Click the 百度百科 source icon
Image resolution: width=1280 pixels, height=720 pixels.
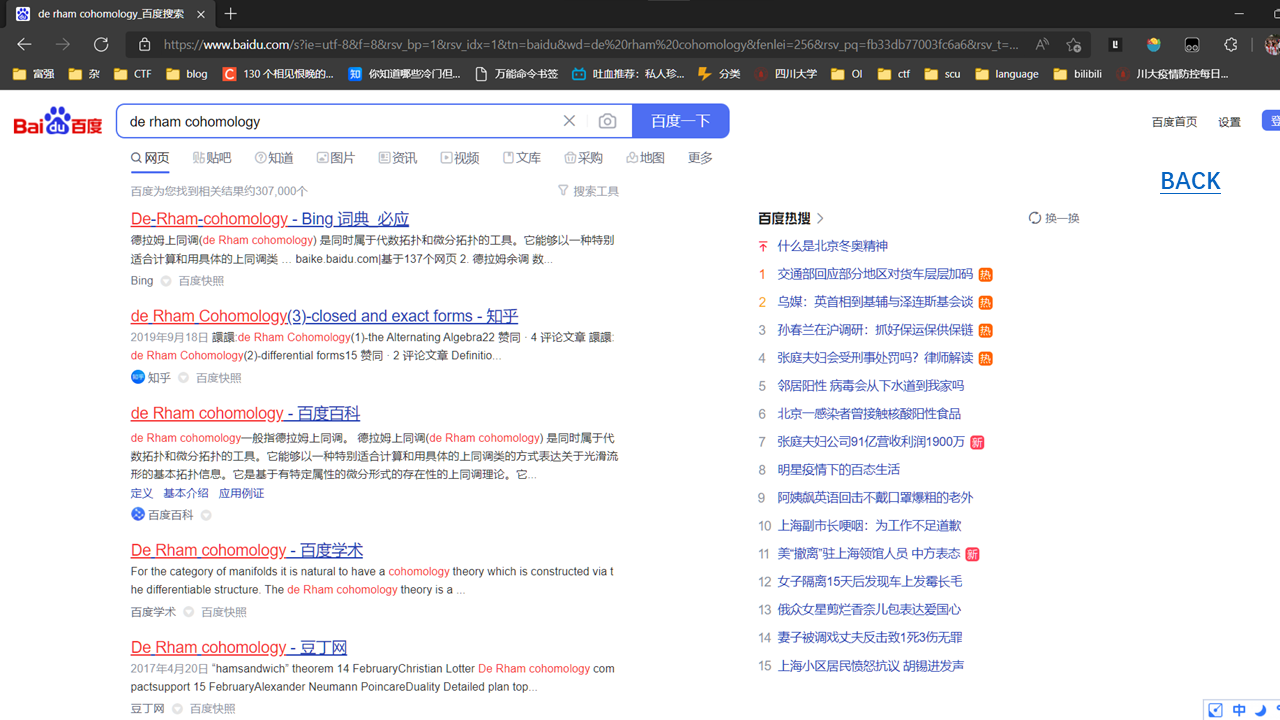point(138,514)
